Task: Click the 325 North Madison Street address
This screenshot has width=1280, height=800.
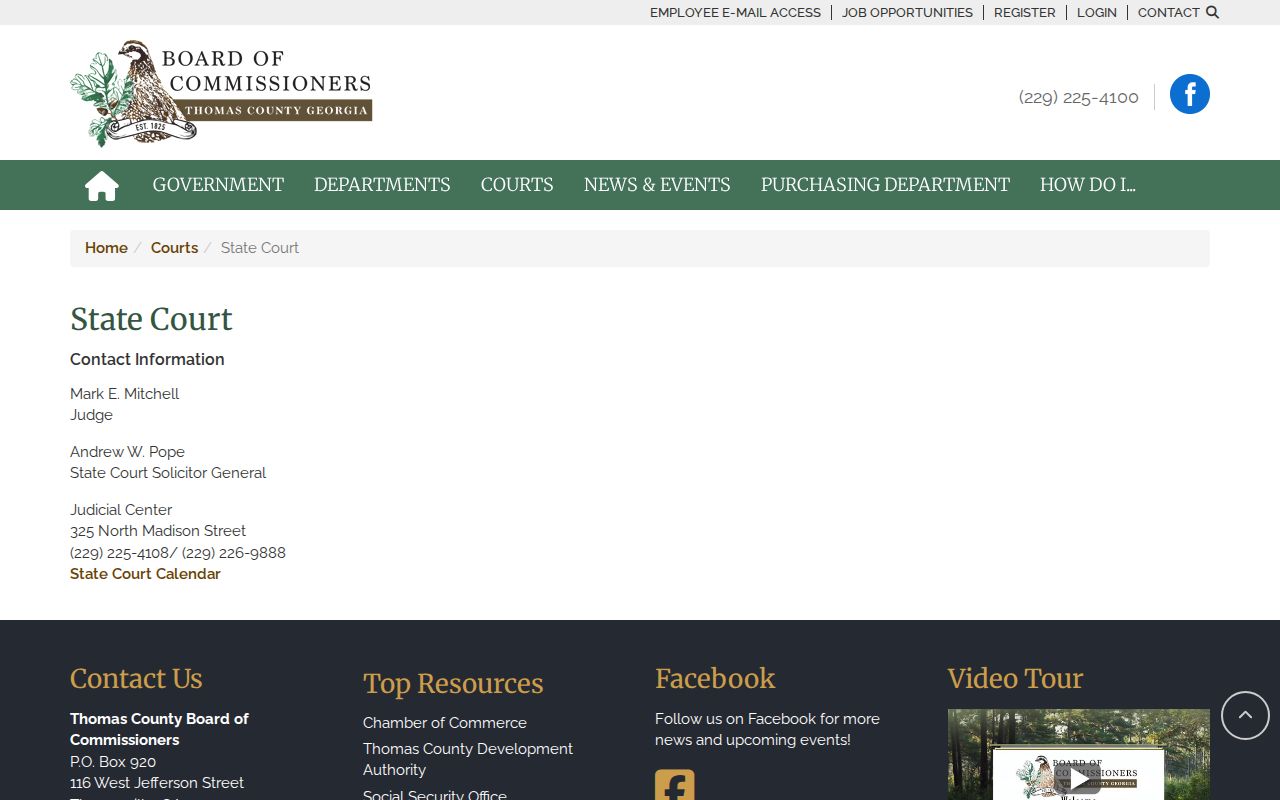Action: 158,531
